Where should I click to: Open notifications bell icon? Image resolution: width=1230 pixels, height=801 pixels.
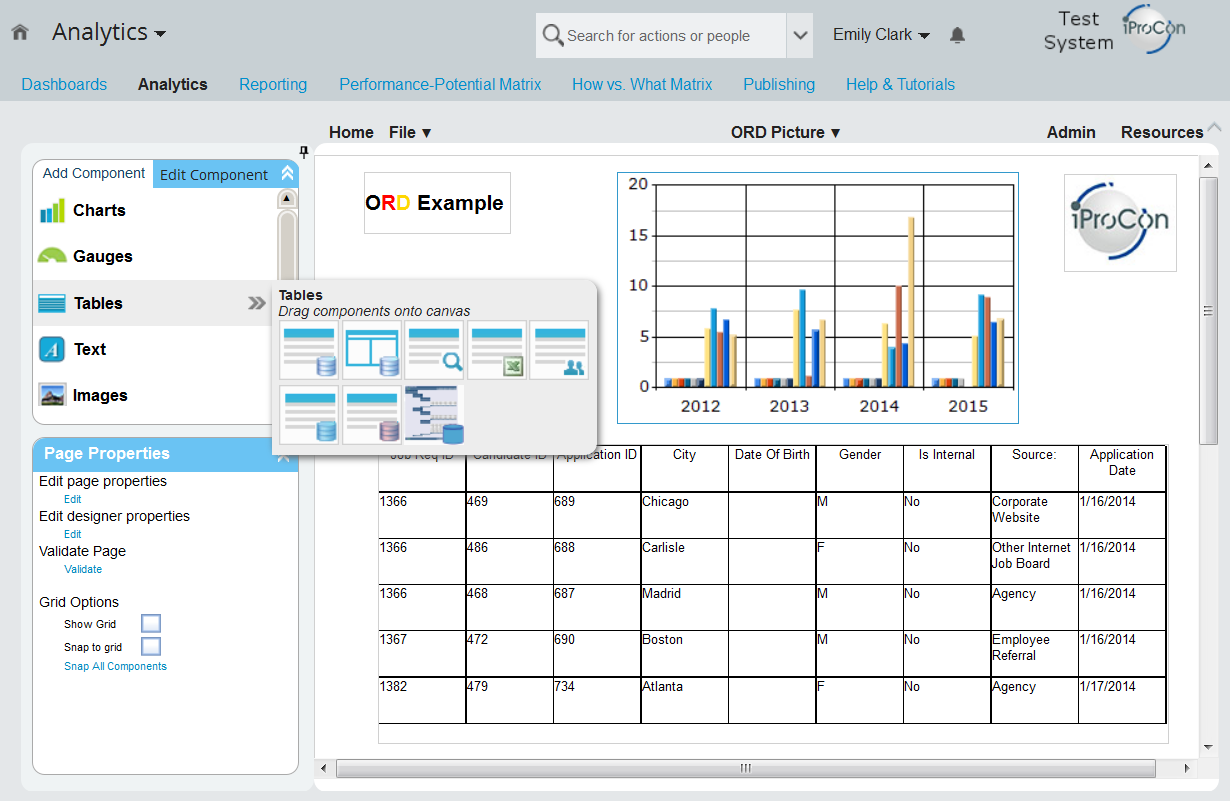[x=957, y=35]
